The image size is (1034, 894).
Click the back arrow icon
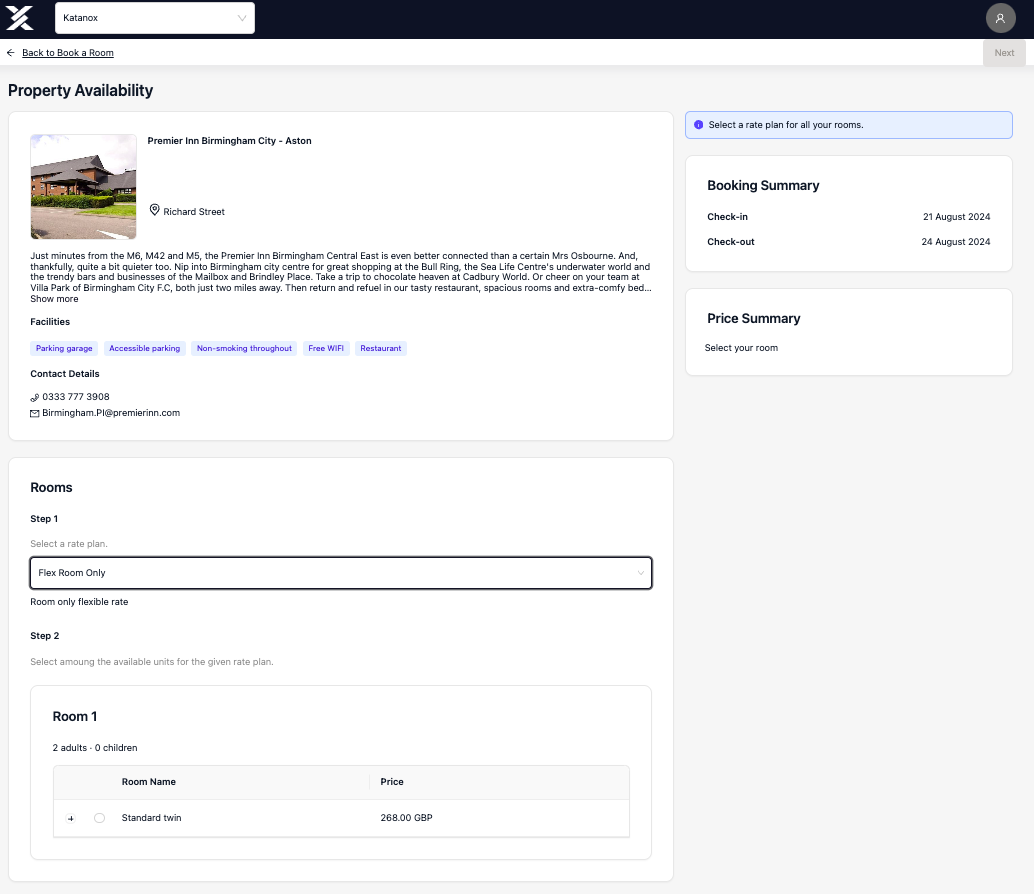point(11,53)
